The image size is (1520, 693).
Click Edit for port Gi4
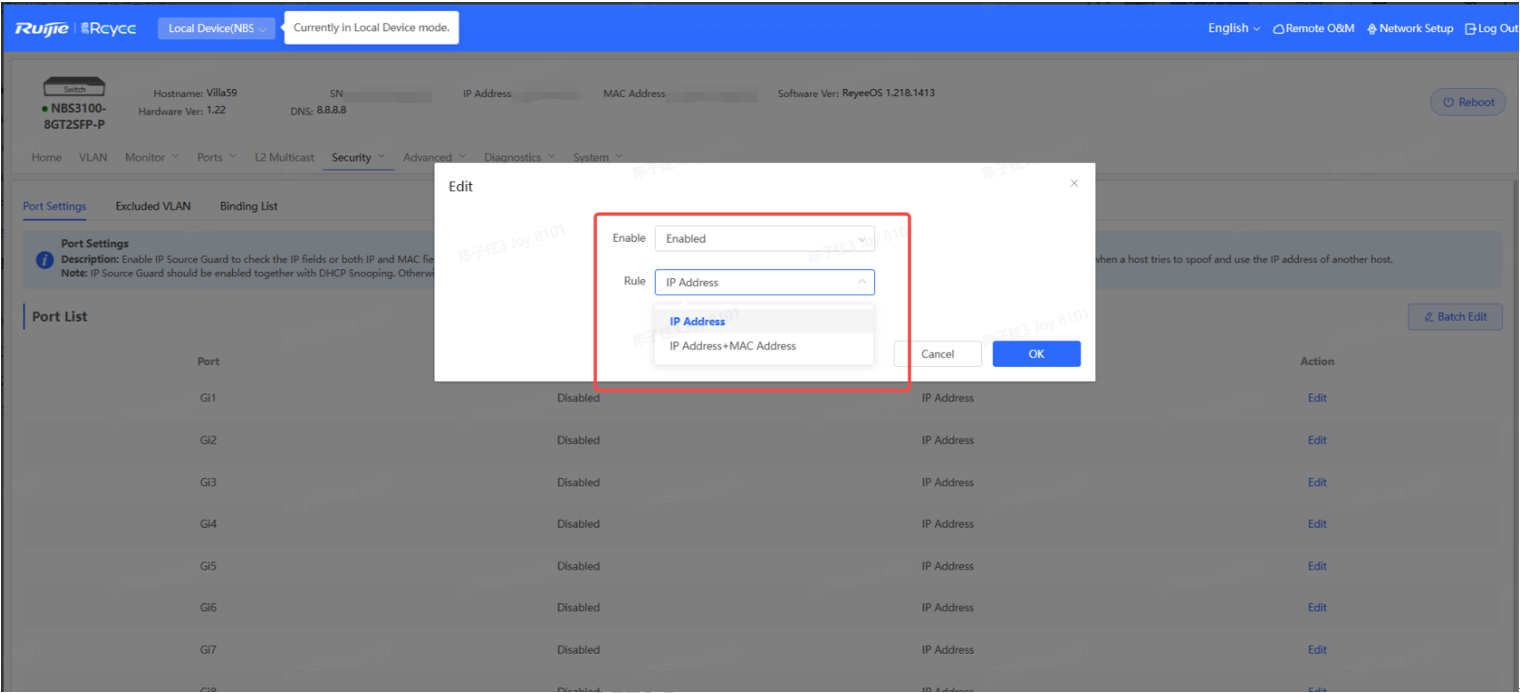point(1317,524)
